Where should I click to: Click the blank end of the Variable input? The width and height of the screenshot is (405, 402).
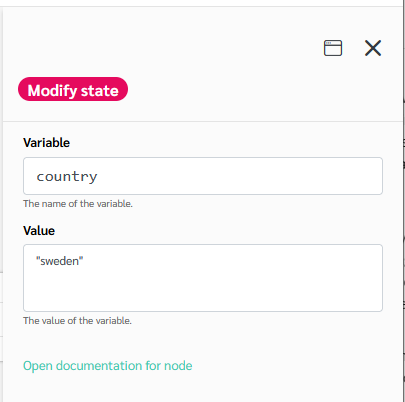(x=240, y=176)
